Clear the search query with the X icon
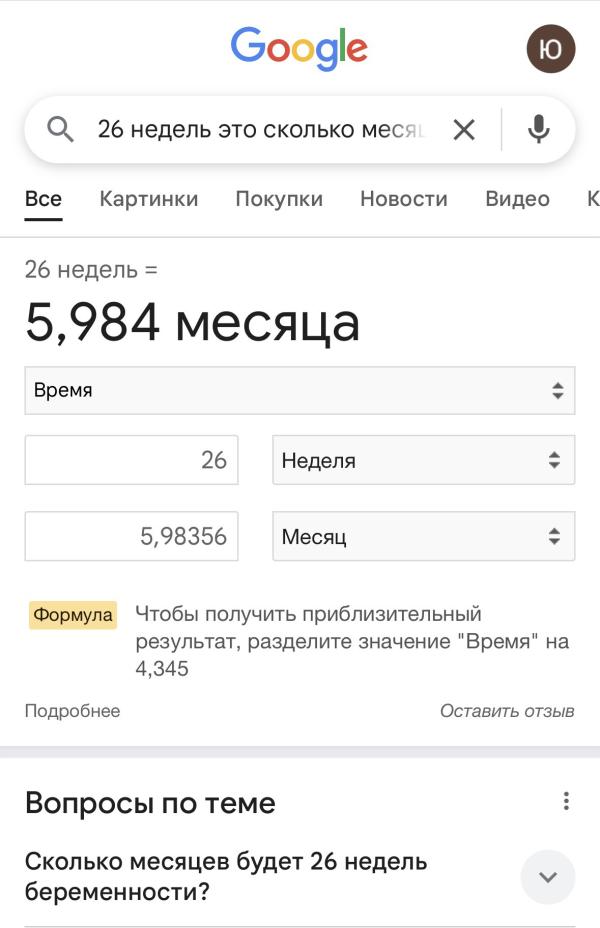Image resolution: width=600 pixels, height=928 pixels. pos(464,129)
